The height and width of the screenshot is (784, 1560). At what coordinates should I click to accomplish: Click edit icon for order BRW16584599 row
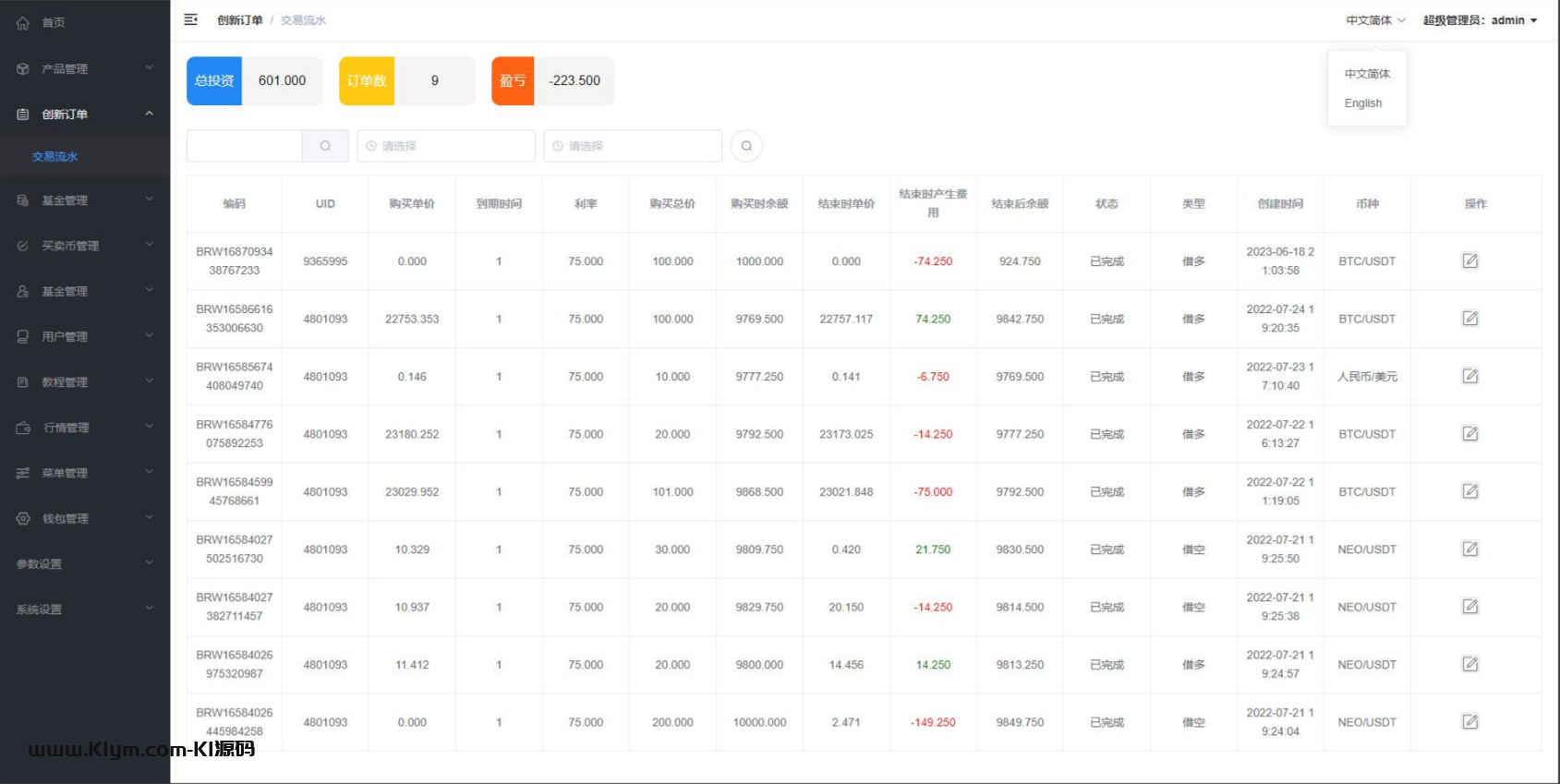coord(1469,492)
